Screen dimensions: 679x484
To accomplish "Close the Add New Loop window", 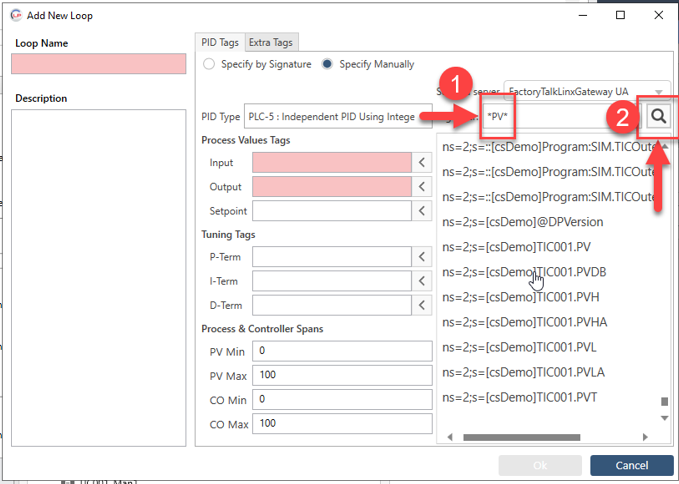I will coord(659,15).
